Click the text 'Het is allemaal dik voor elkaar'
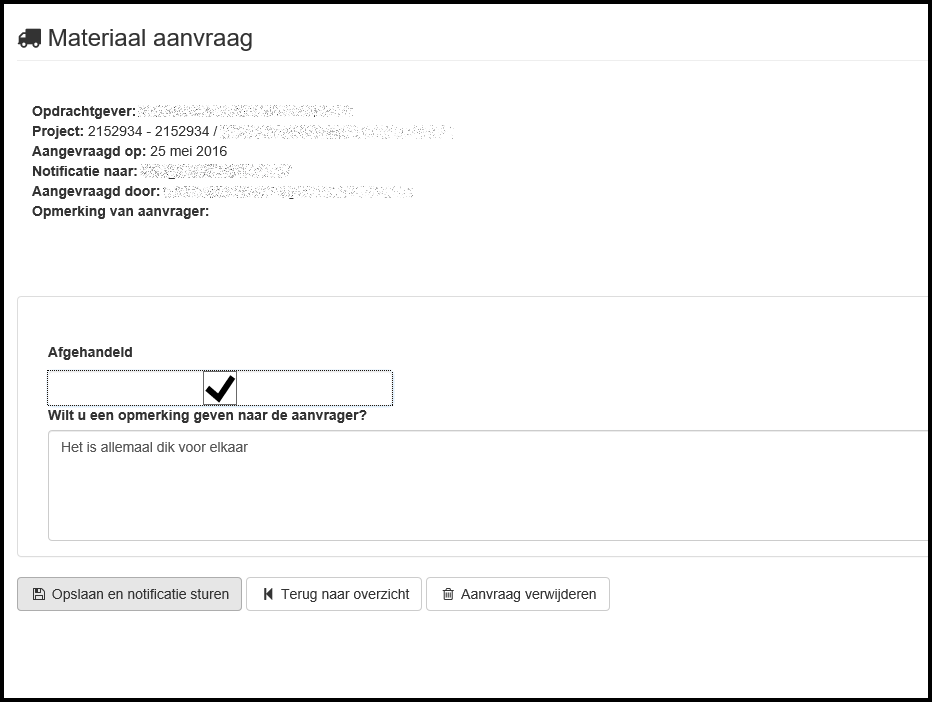The height and width of the screenshot is (702, 932). [154, 448]
